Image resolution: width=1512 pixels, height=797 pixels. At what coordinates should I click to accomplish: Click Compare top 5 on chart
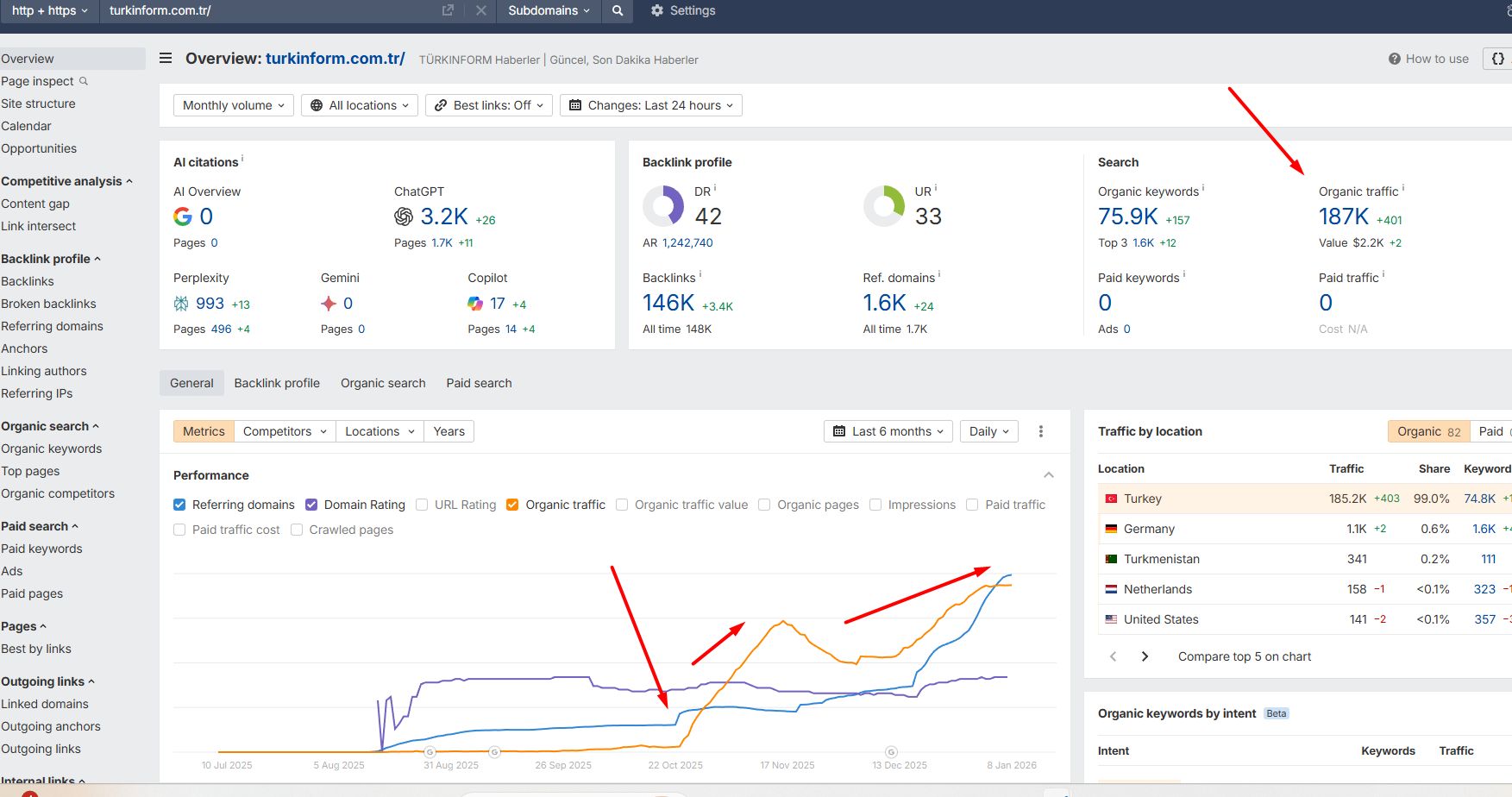(x=1244, y=656)
